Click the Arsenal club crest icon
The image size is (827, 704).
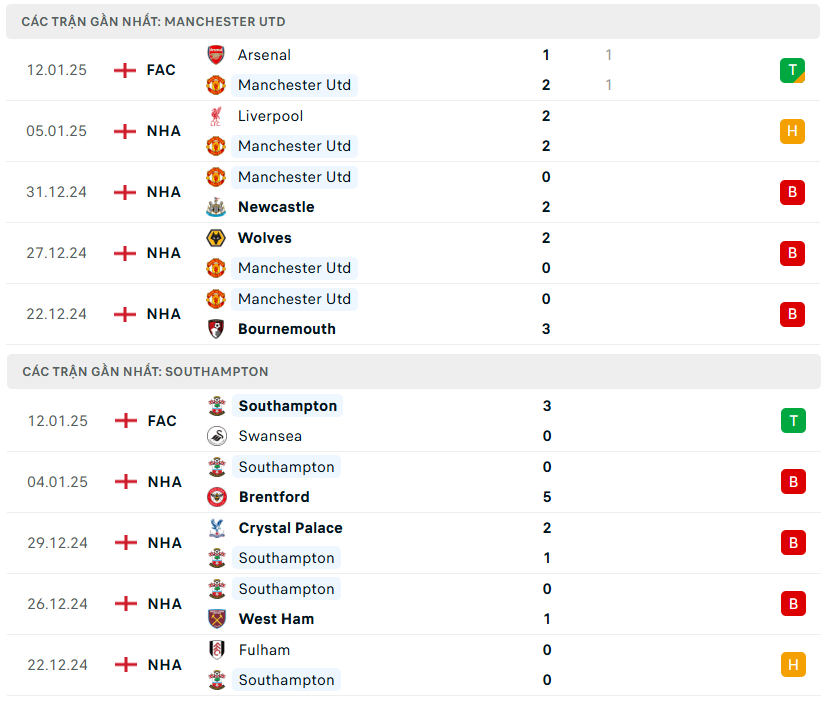click(x=216, y=55)
